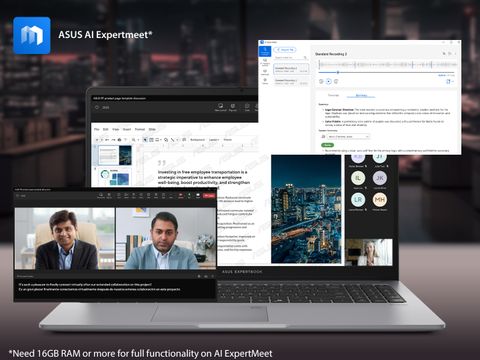Screen dimensions: 480x360
Task: Open the Layout dropdown in presentation toolbar
Action: click(x=214, y=140)
